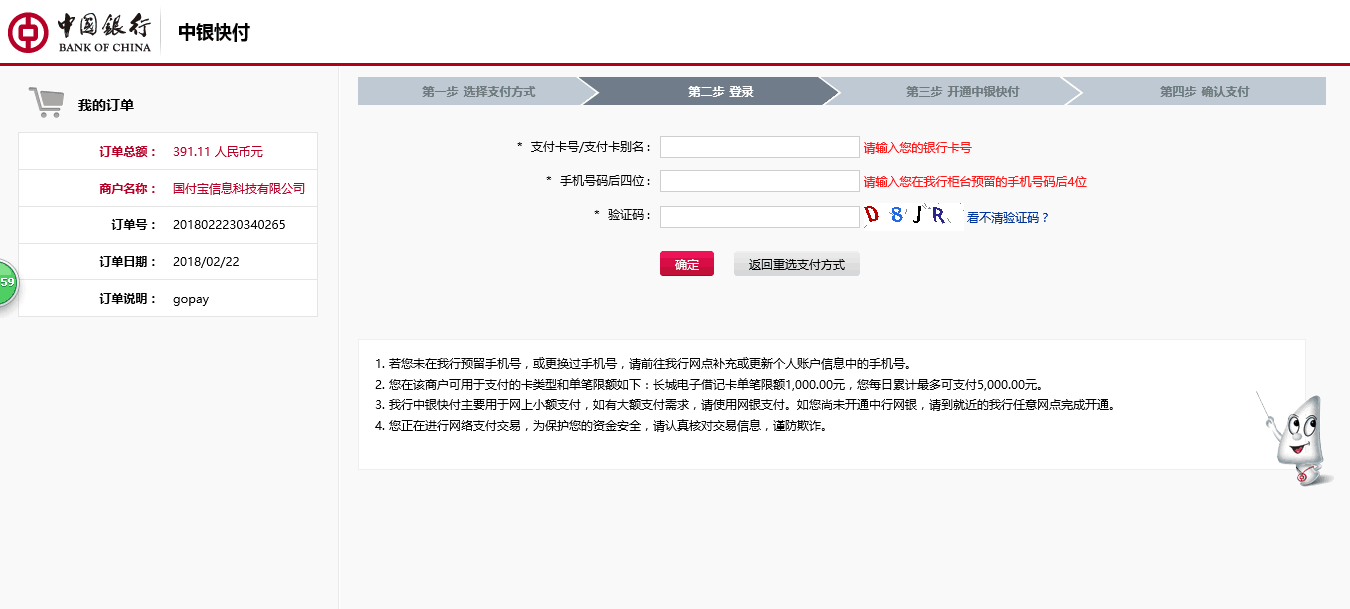The height and width of the screenshot is (609, 1350).
Task: Click the 订单总额 label
Action: (x=128, y=151)
